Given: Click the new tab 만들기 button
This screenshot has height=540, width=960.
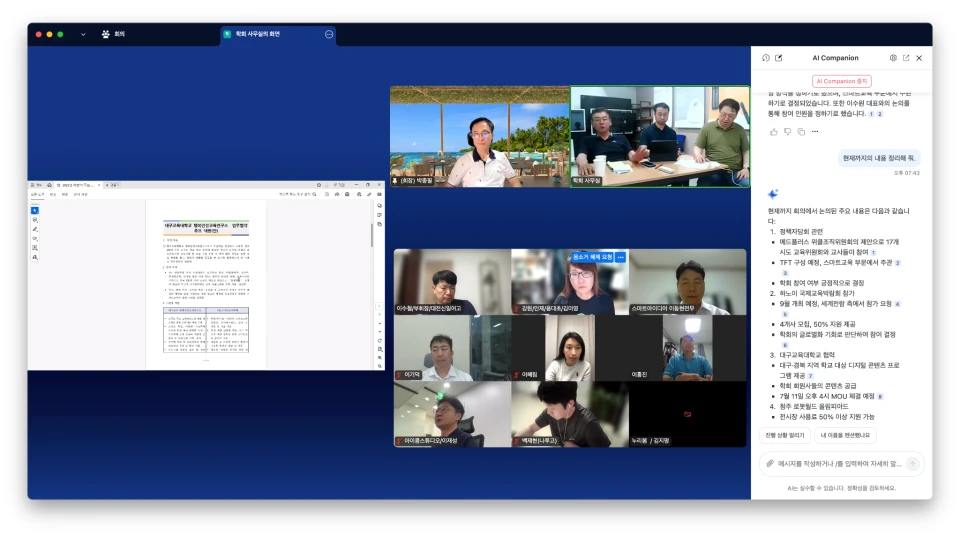Looking at the screenshot, I should (112, 185).
